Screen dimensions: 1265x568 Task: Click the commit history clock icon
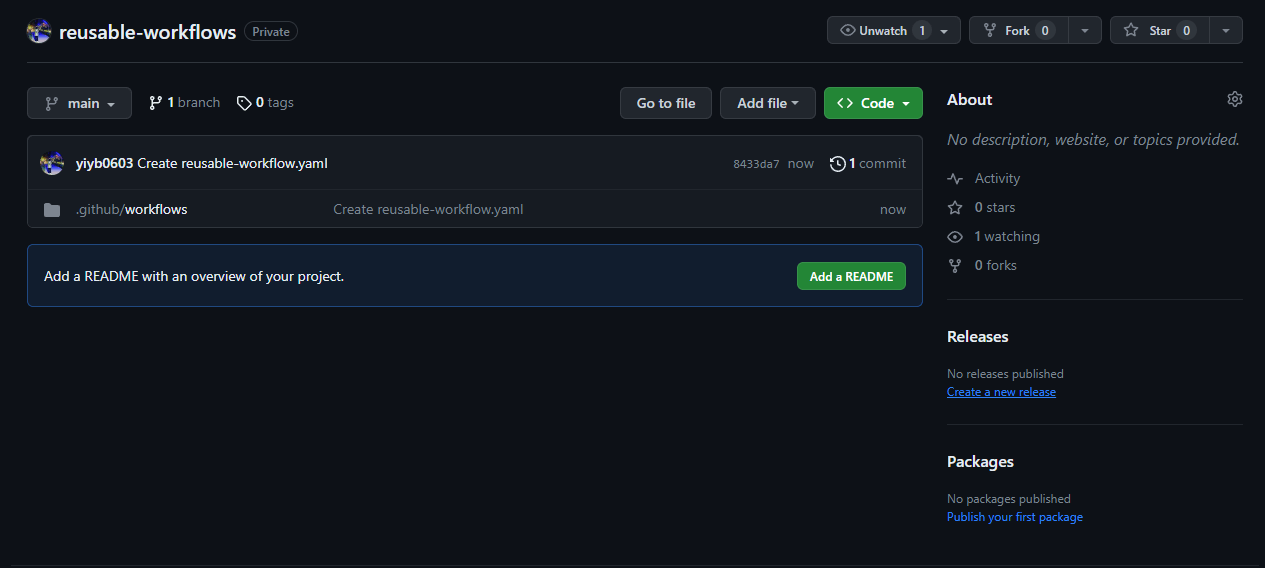838,164
